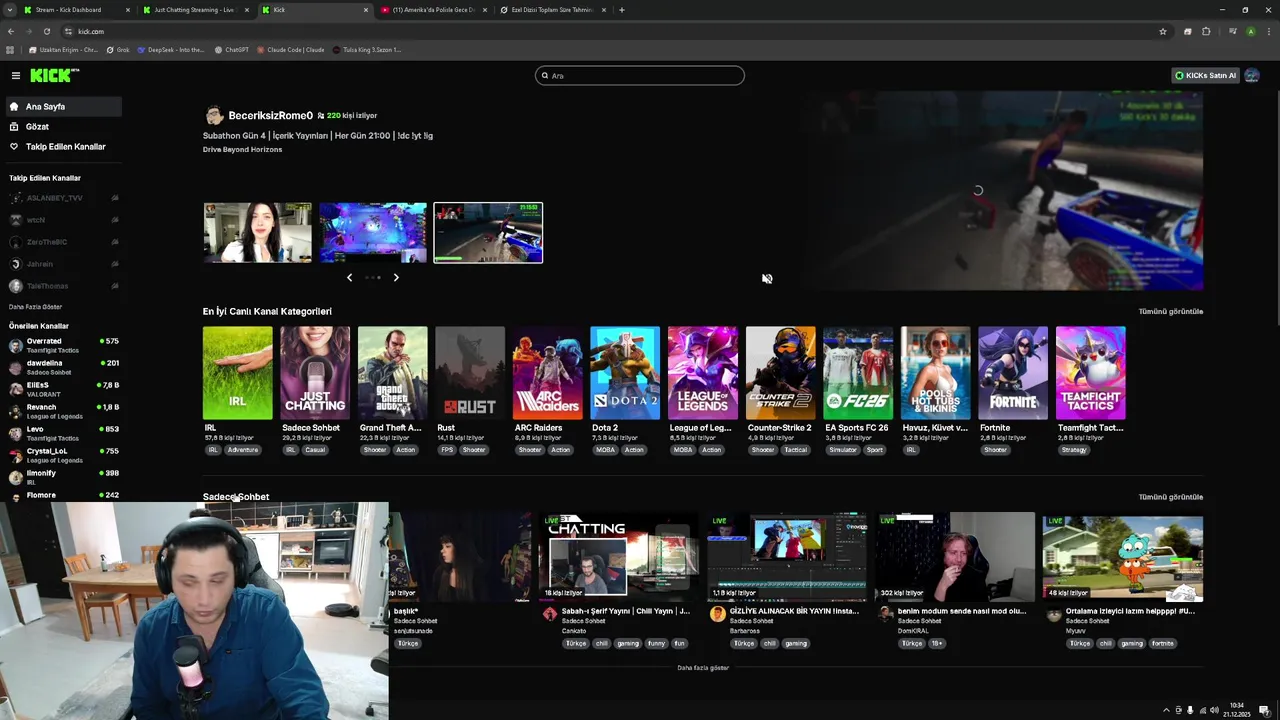Open the IRL category card
The image size is (1280, 720).
(237, 373)
